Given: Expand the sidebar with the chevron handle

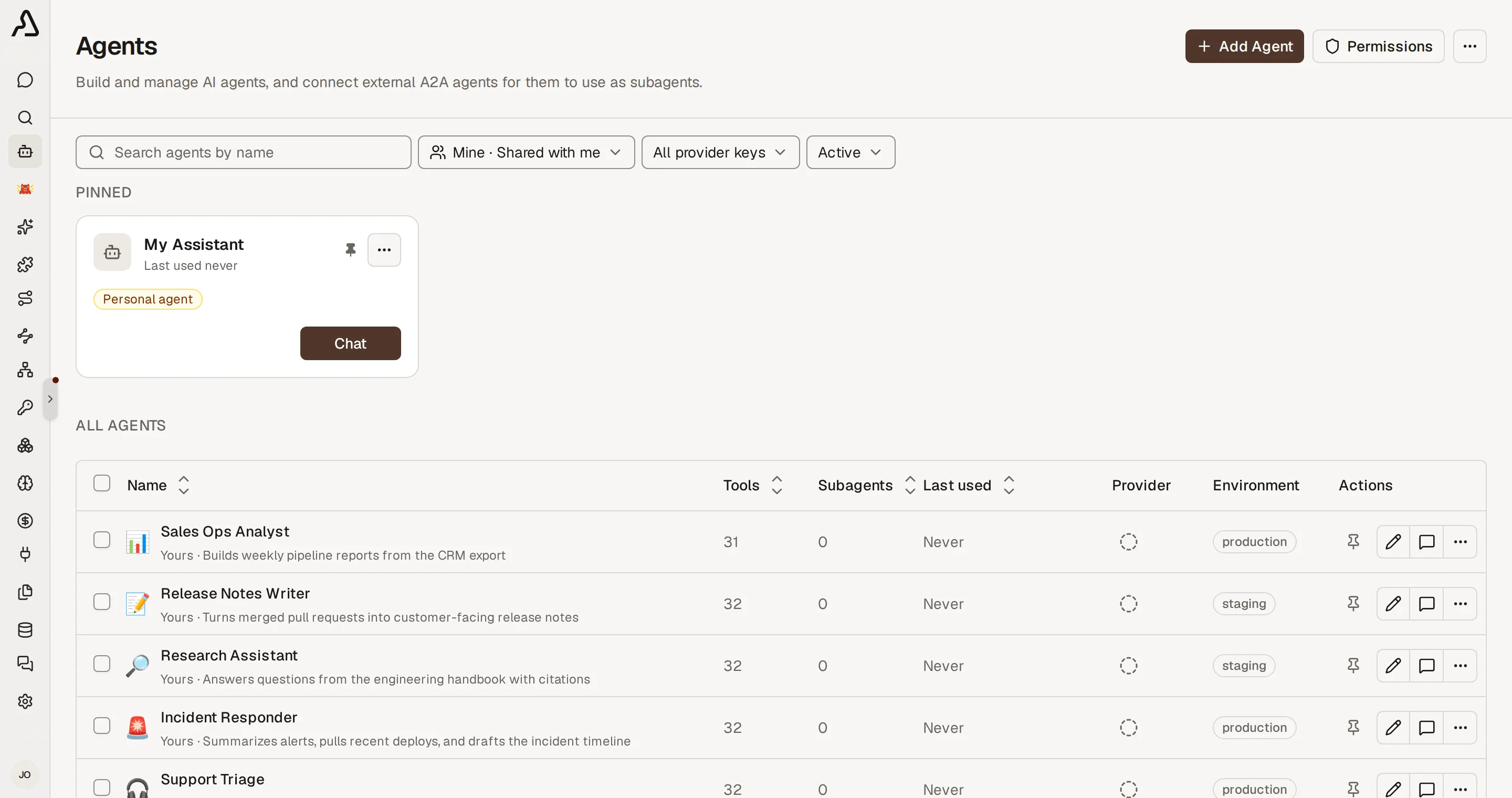Looking at the screenshot, I should click(50, 399).
